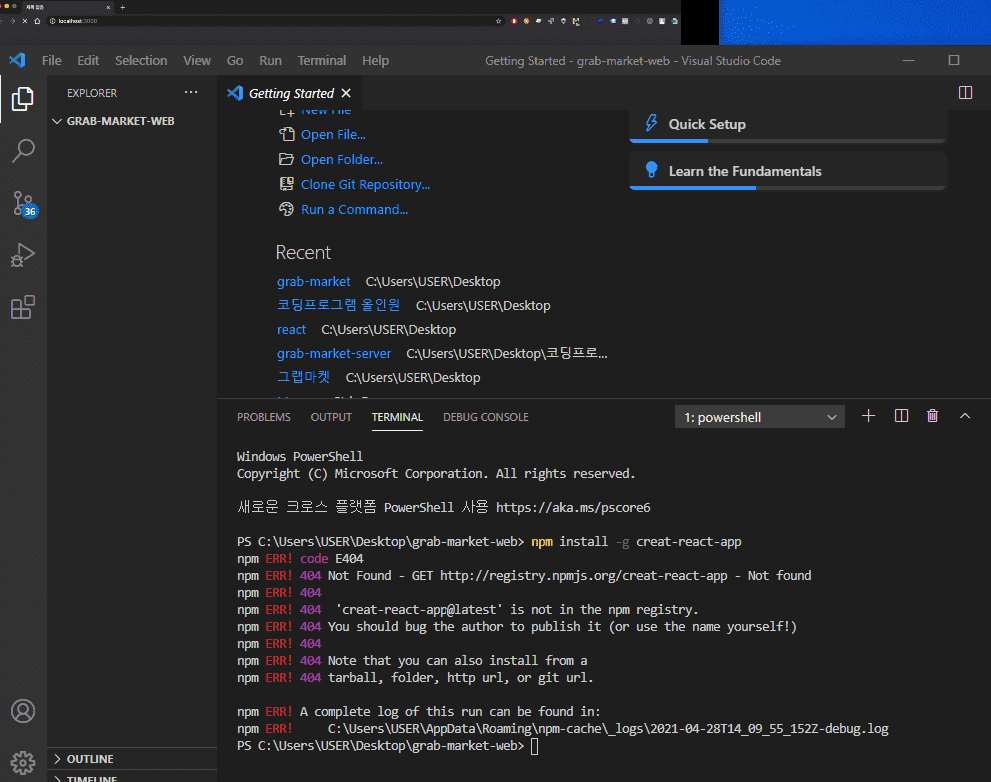
Task: Open Explorer views and more actions ellipsis
Action: [x=191, y=92]
